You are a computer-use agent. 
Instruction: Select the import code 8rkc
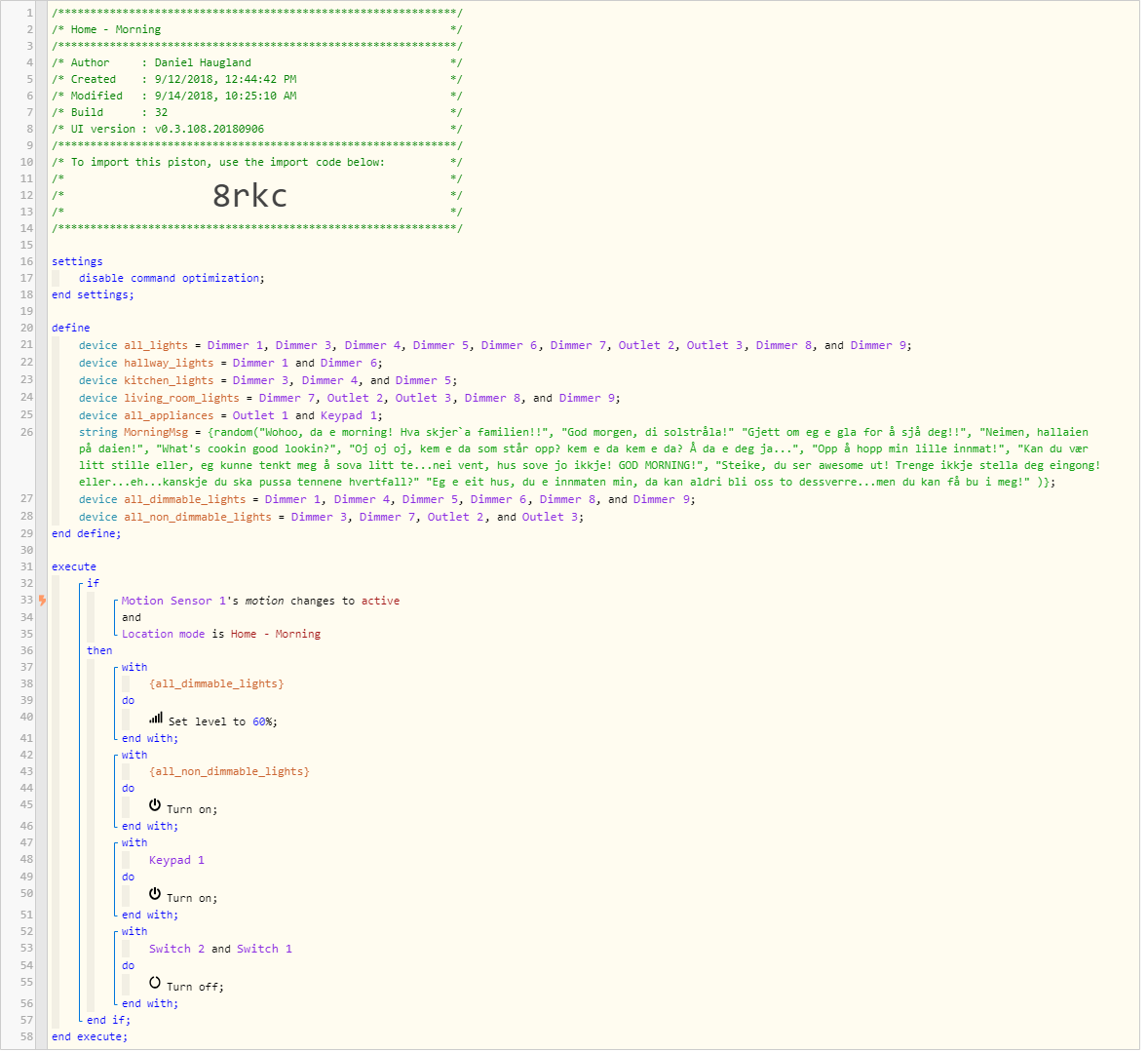point(249,196)
